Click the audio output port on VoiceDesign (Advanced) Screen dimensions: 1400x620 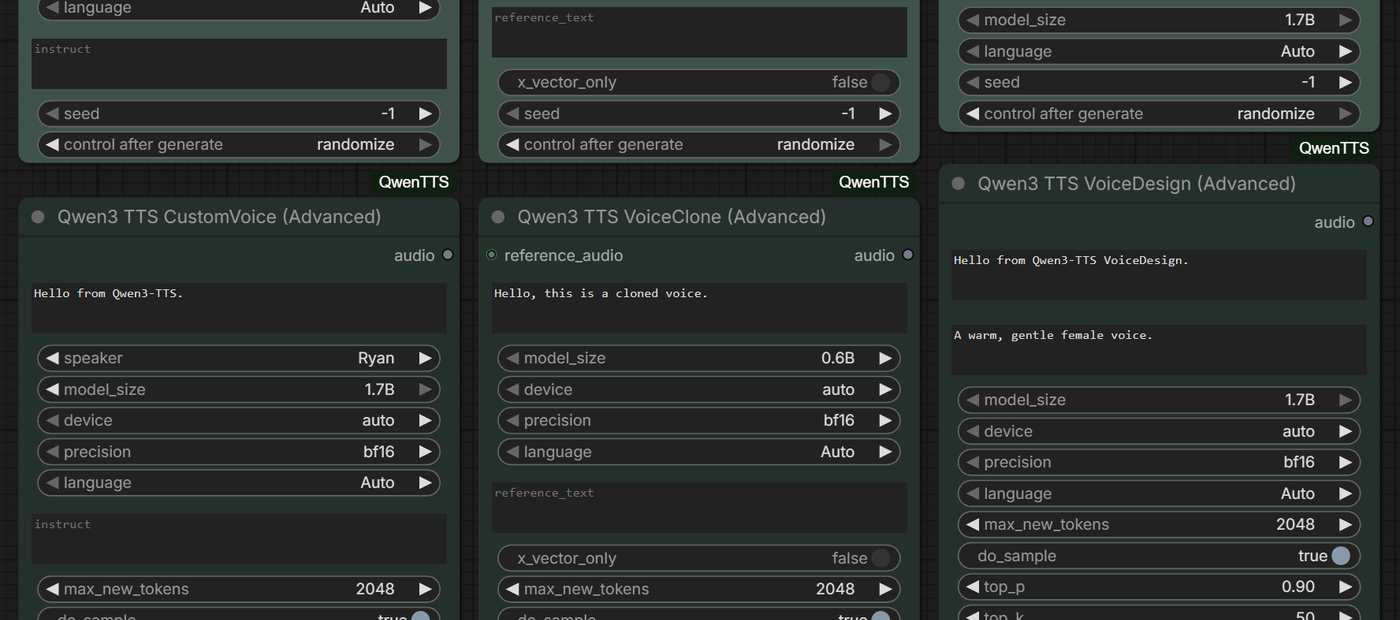1368,222
